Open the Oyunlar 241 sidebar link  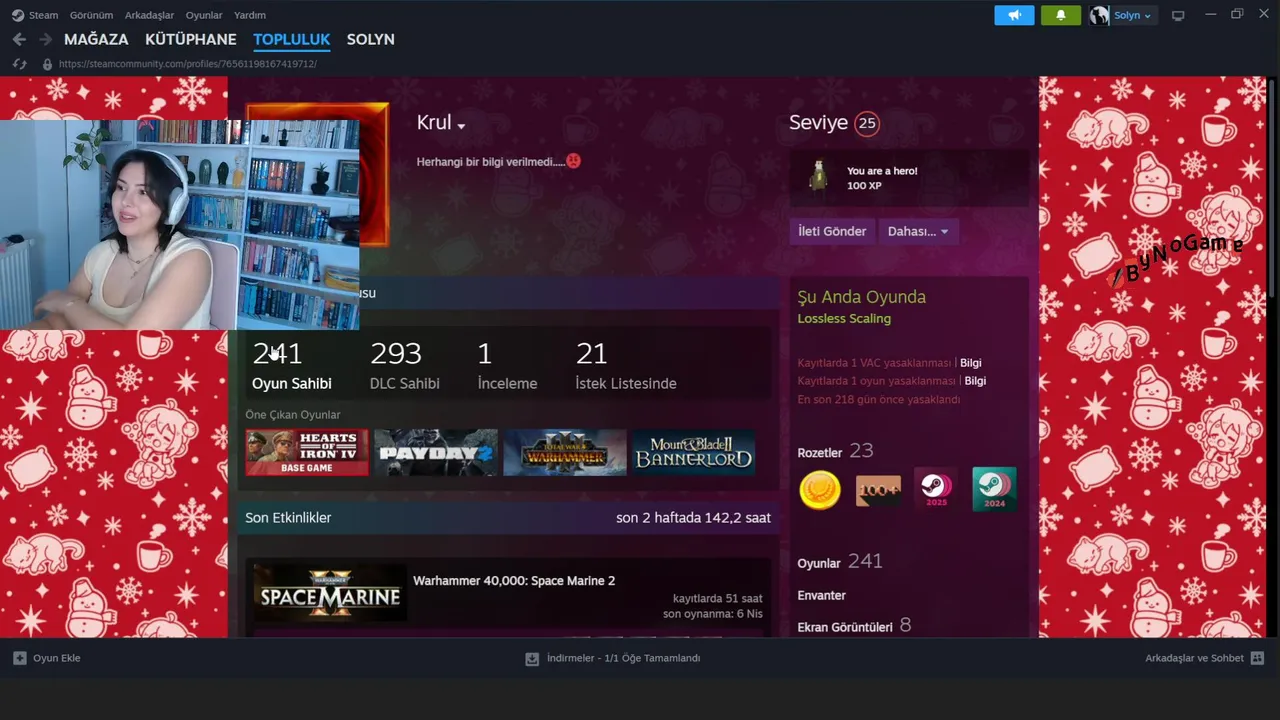tap(840, 562)
